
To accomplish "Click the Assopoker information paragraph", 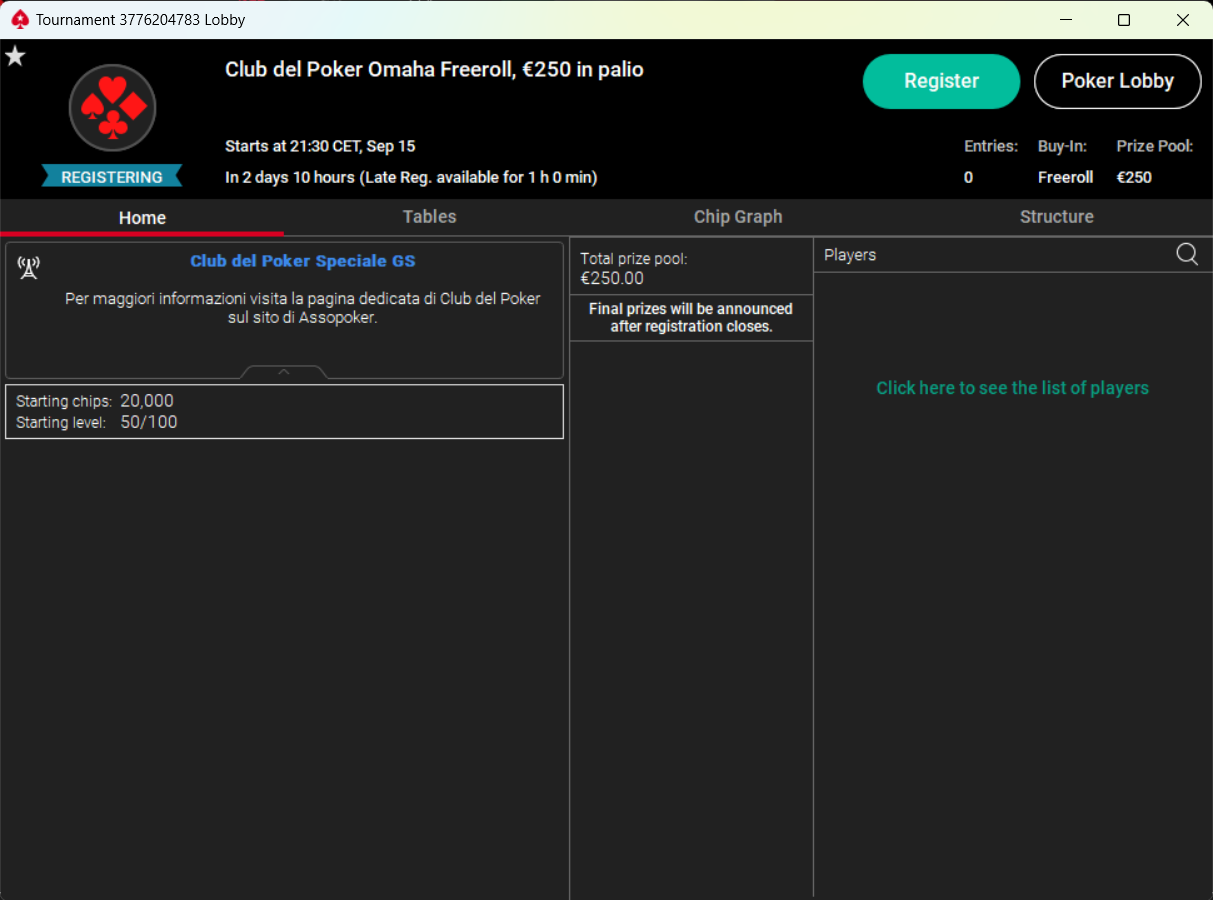I will pyautogui.click(x=303, y=308).
